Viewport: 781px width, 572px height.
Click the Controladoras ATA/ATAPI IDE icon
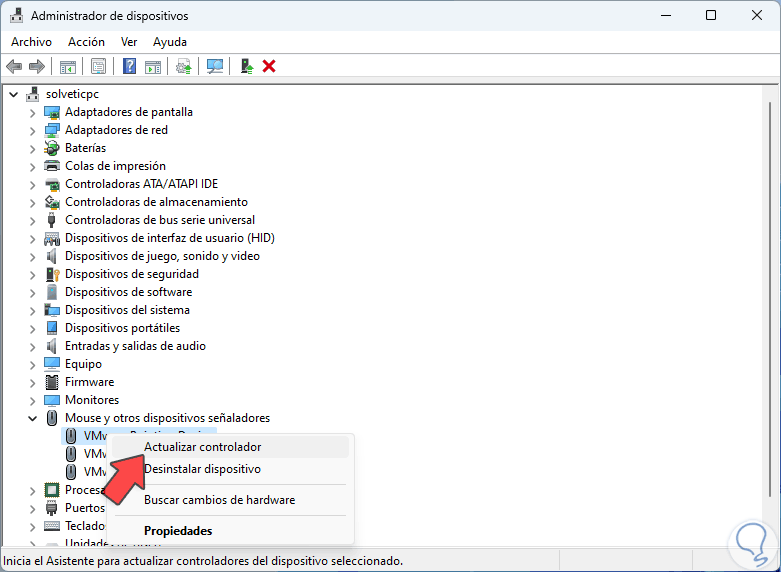tap(52, 184)
